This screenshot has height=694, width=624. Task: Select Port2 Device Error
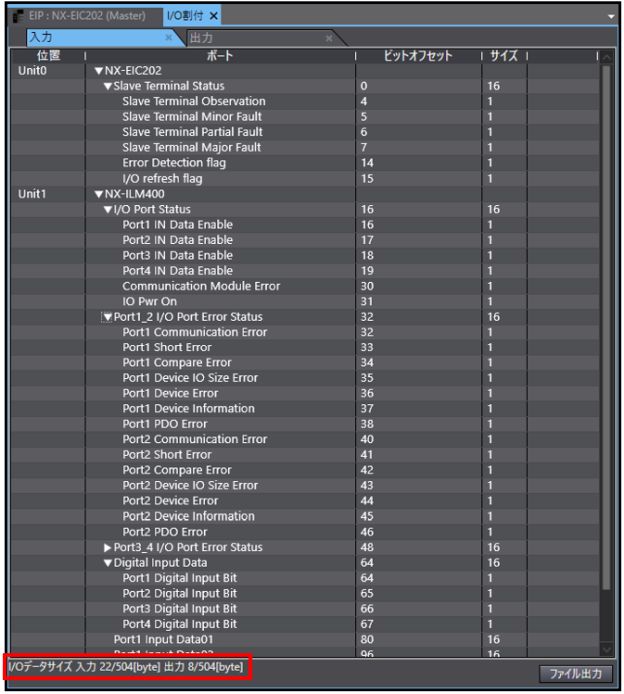[305, 501]
